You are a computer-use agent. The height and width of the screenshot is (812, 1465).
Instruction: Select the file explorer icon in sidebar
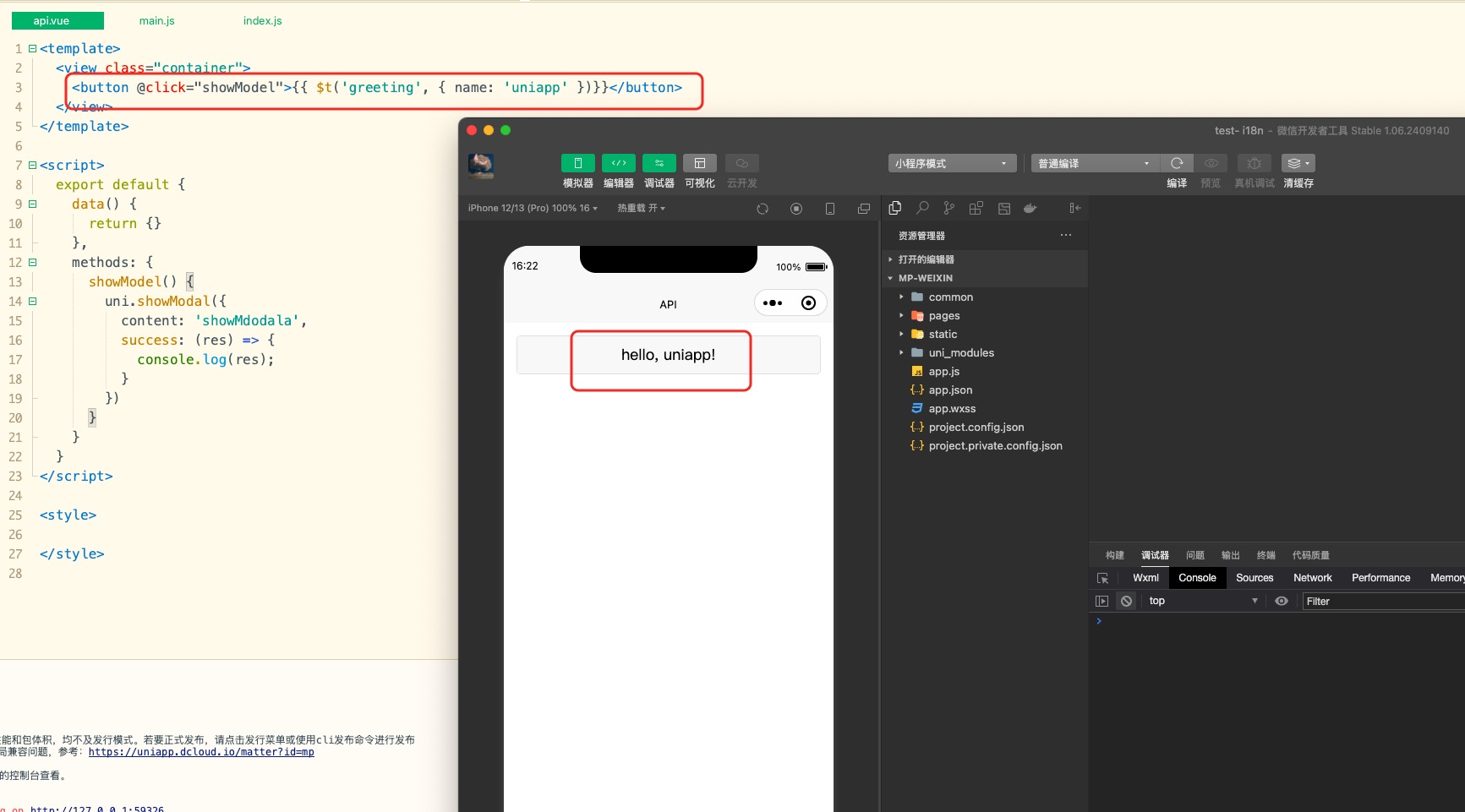point(895,208)
